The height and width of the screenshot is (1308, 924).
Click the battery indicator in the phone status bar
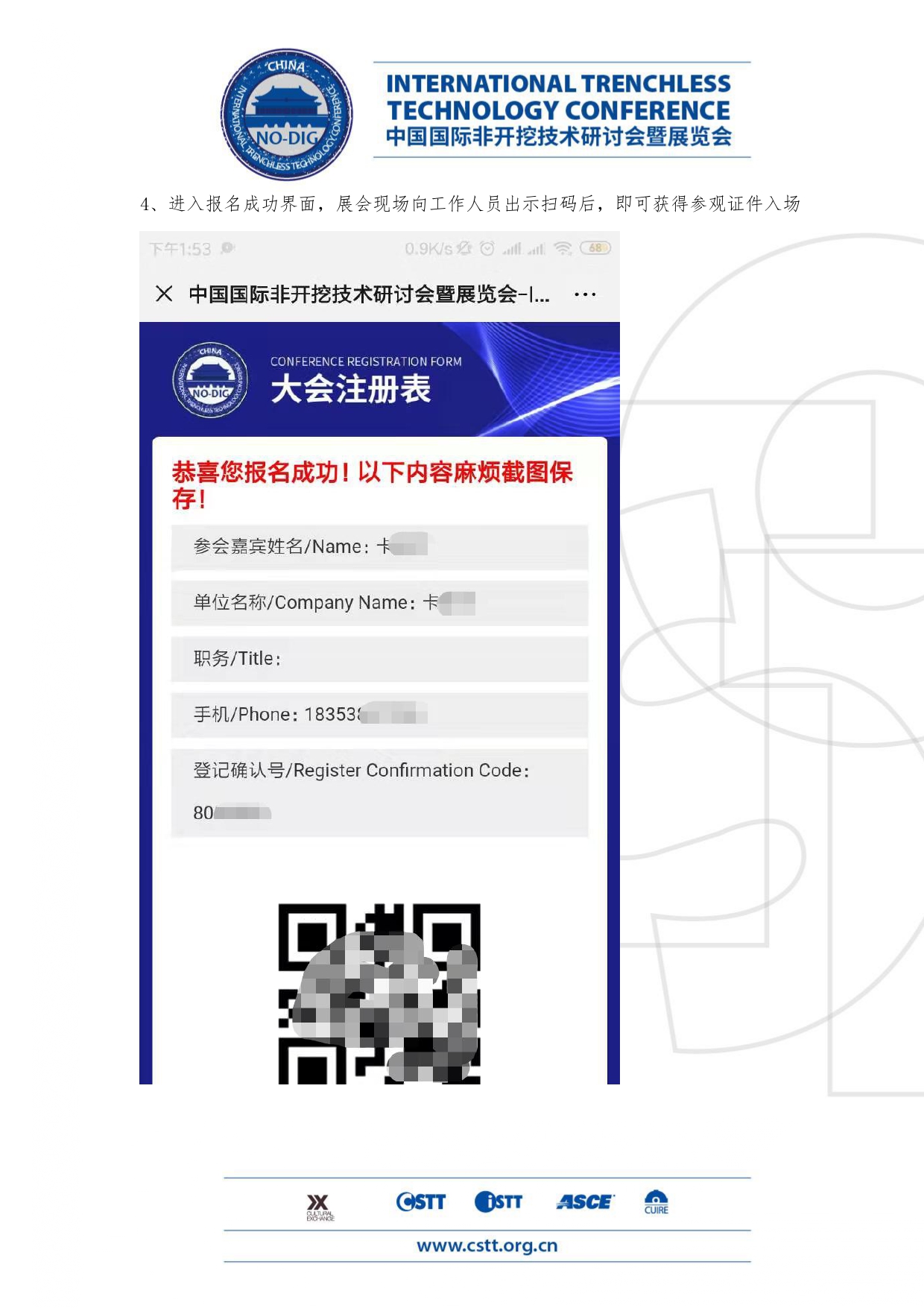pos(595,248)
